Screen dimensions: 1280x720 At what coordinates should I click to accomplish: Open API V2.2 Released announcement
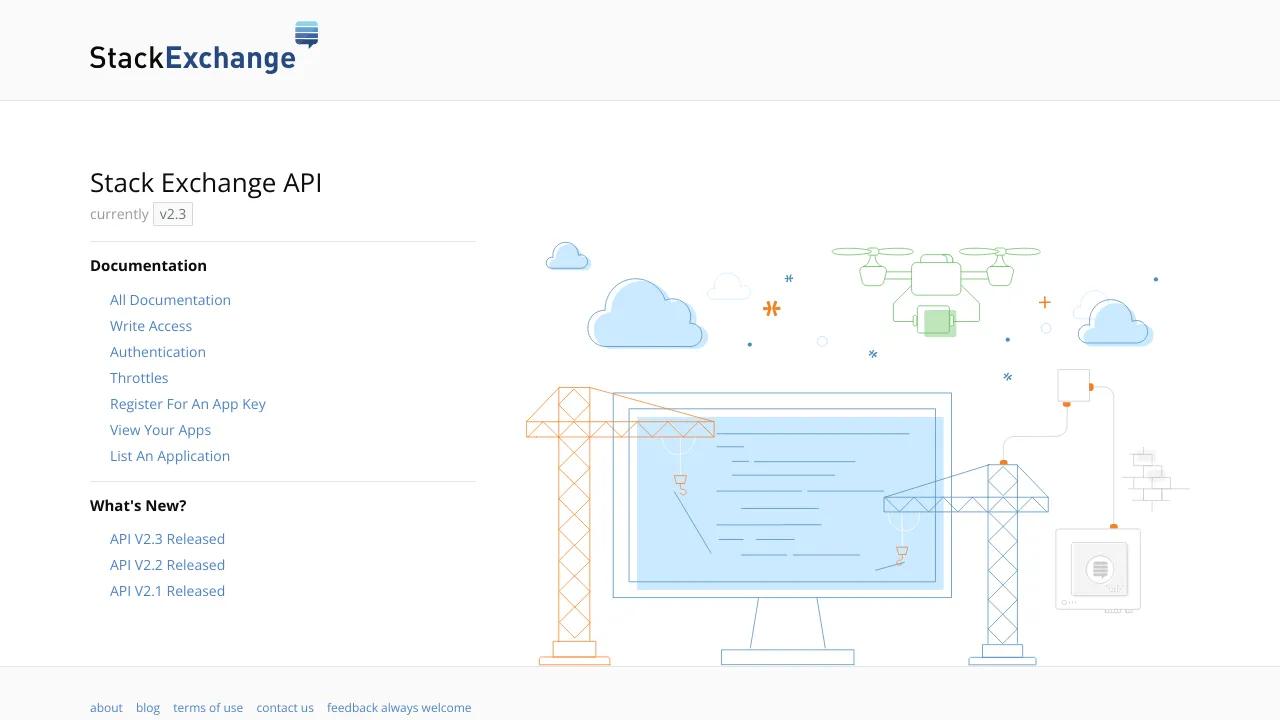pyautogui.click(x=167, y=565)
